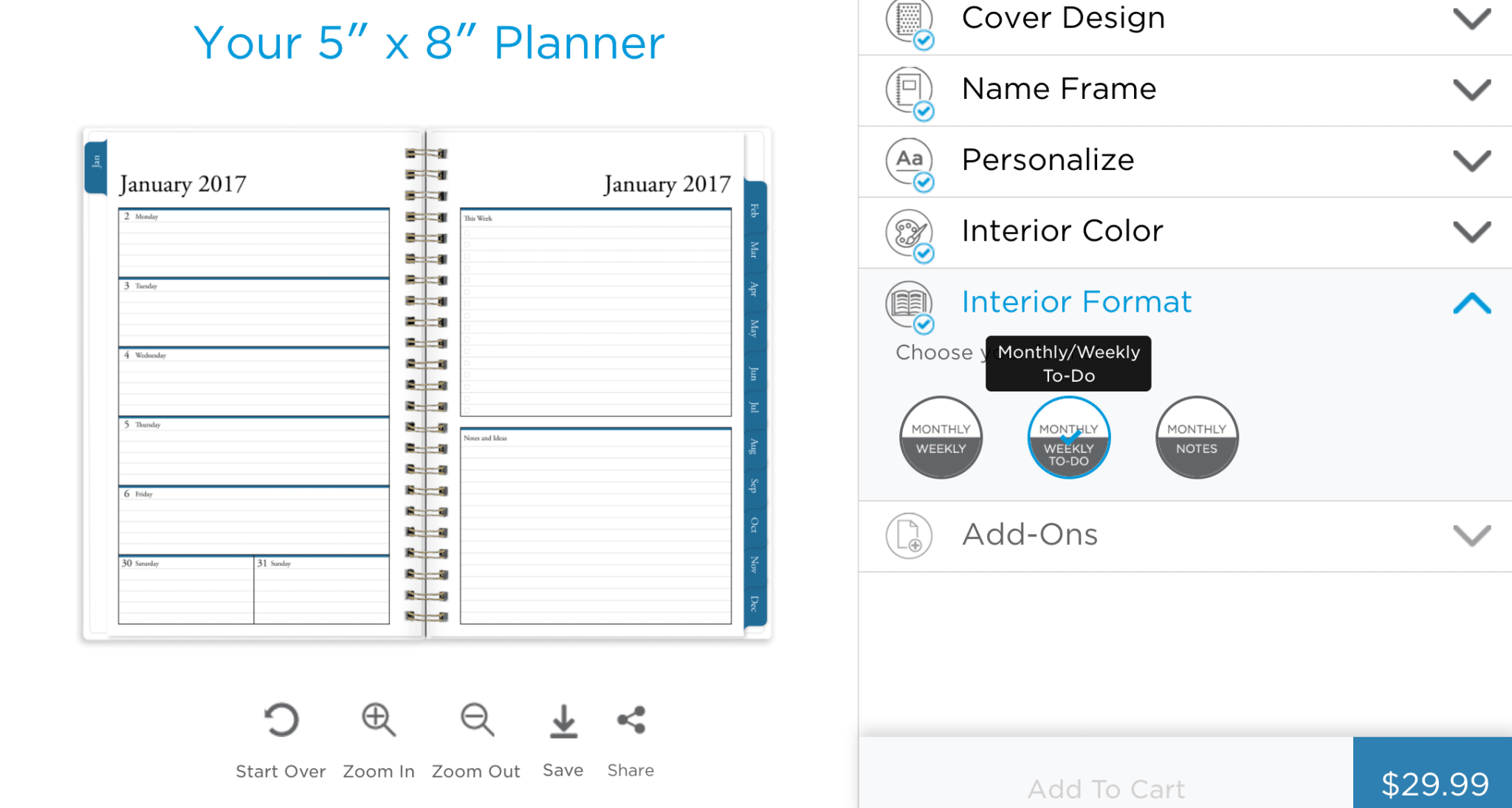Jump to the Feb month tab
This screenshot has height=808, width=1512.
tap(755, 210)
